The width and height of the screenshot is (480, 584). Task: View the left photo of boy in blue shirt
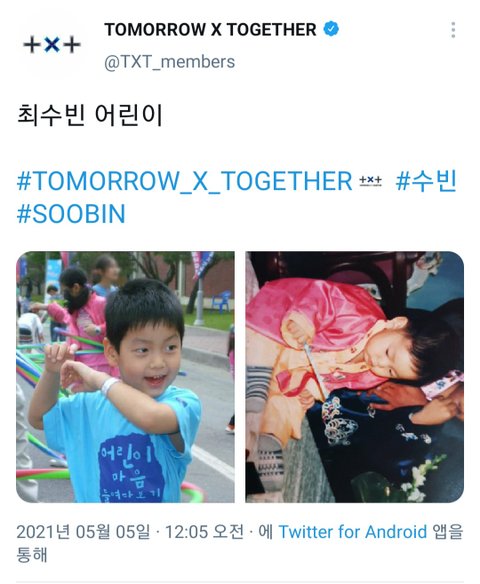tap(125, 377)
